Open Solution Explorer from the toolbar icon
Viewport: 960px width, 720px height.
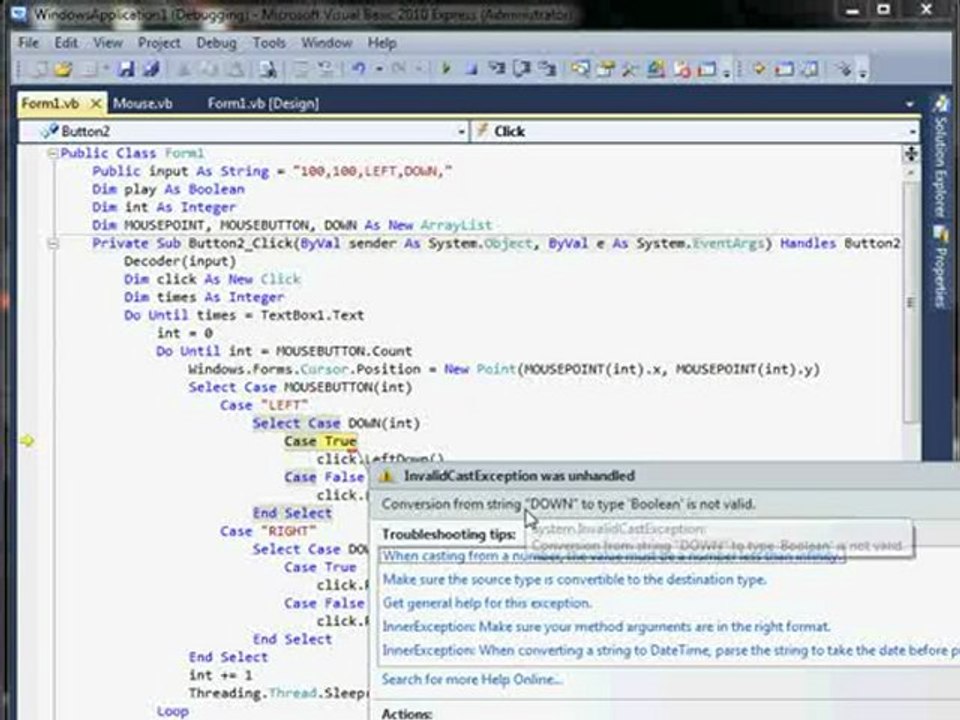tap(580, 69)
